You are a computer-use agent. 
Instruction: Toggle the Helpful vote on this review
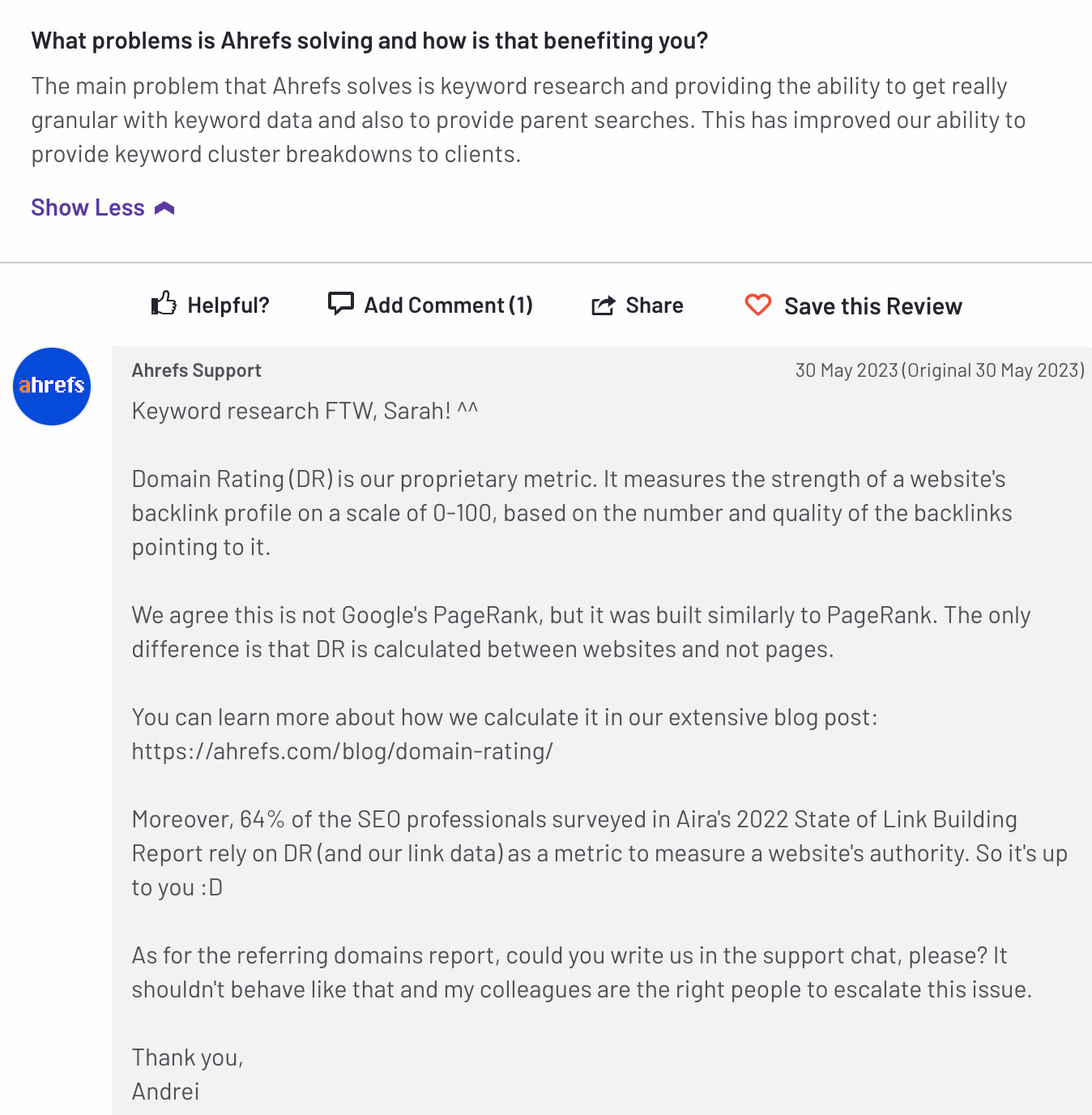coord(209,304)
